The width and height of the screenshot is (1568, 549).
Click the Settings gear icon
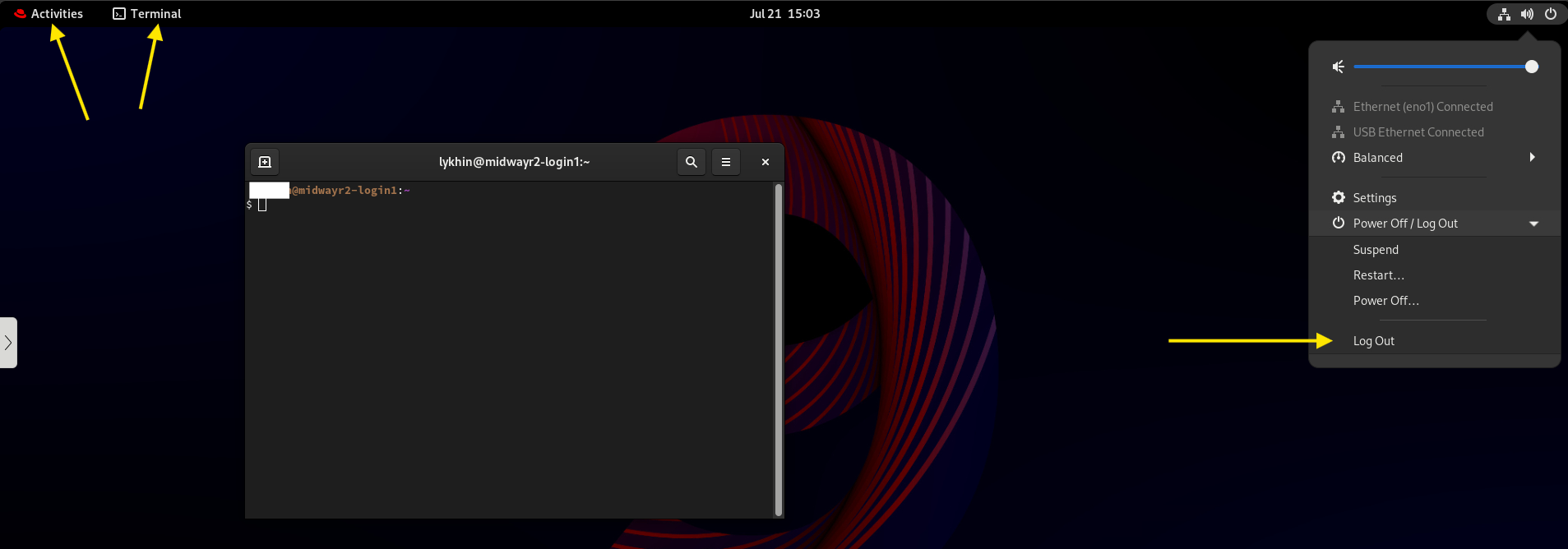(x=1339, y=197)
